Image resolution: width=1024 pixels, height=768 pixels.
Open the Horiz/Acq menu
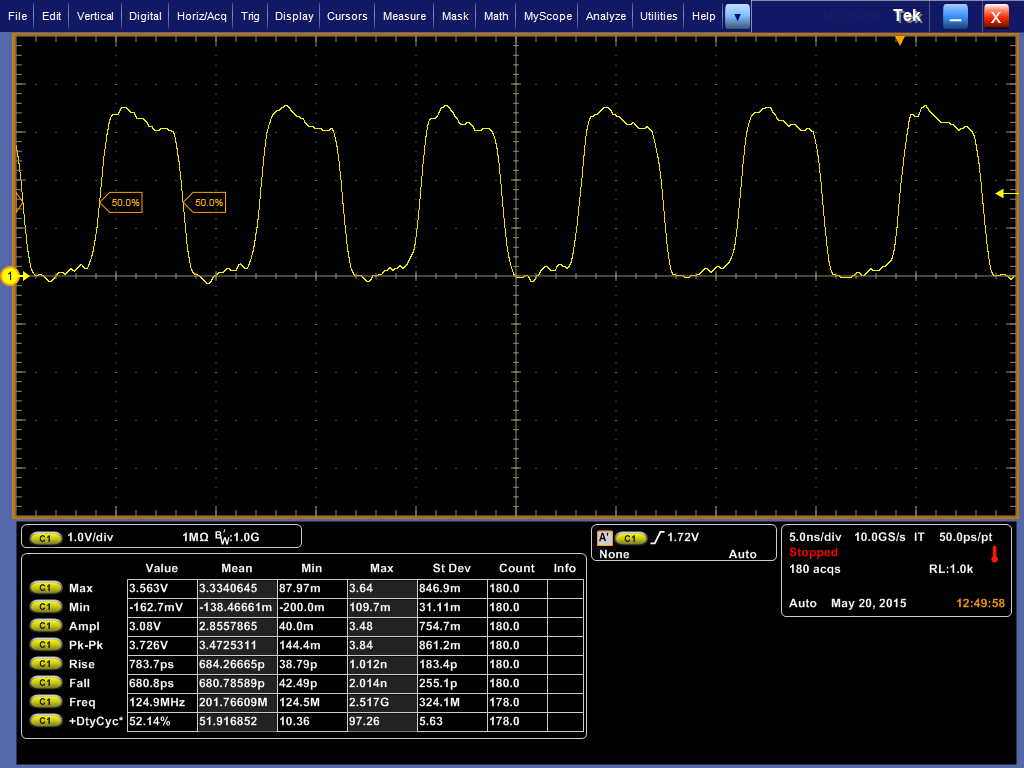[x=203, y=16]
